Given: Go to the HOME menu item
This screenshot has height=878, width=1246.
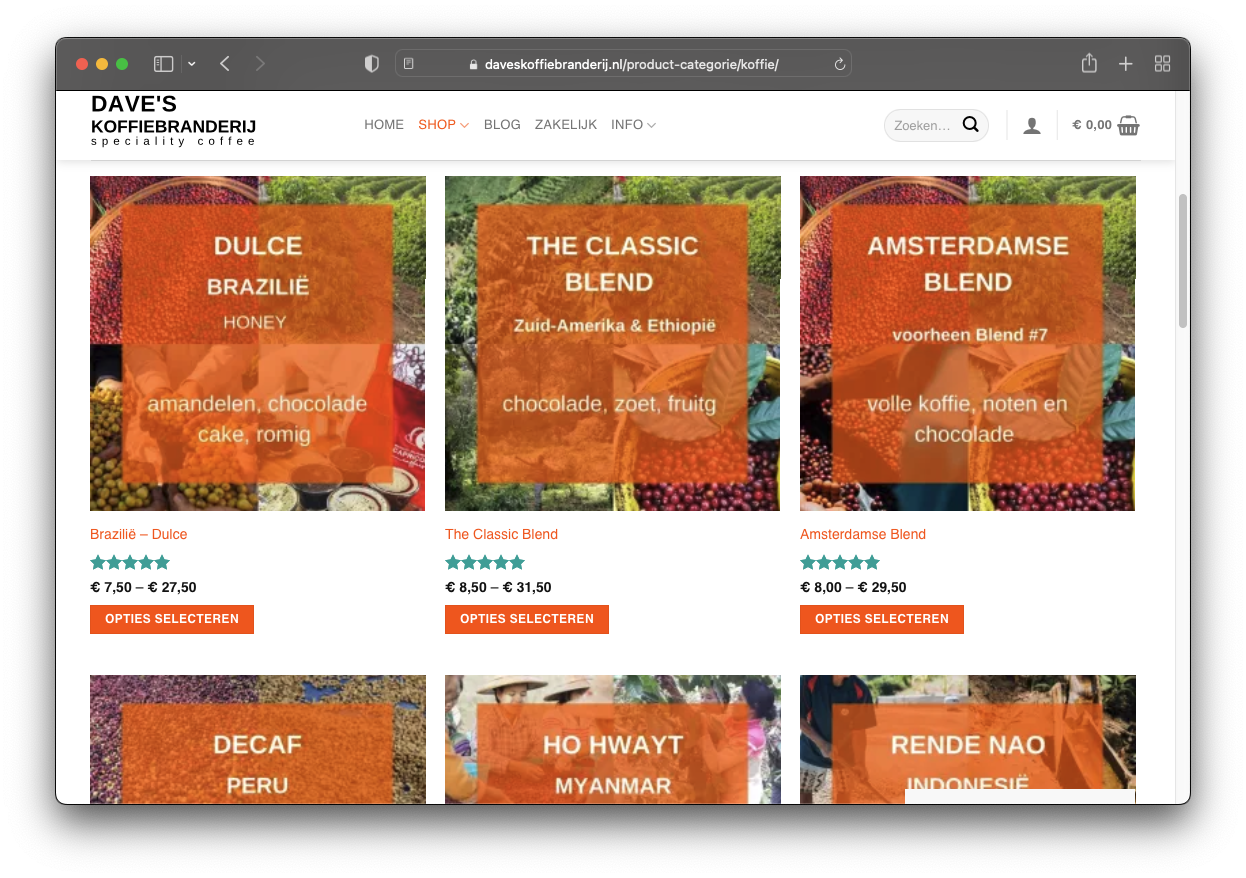Looking at the screenshot, I should tap(384, 125).
